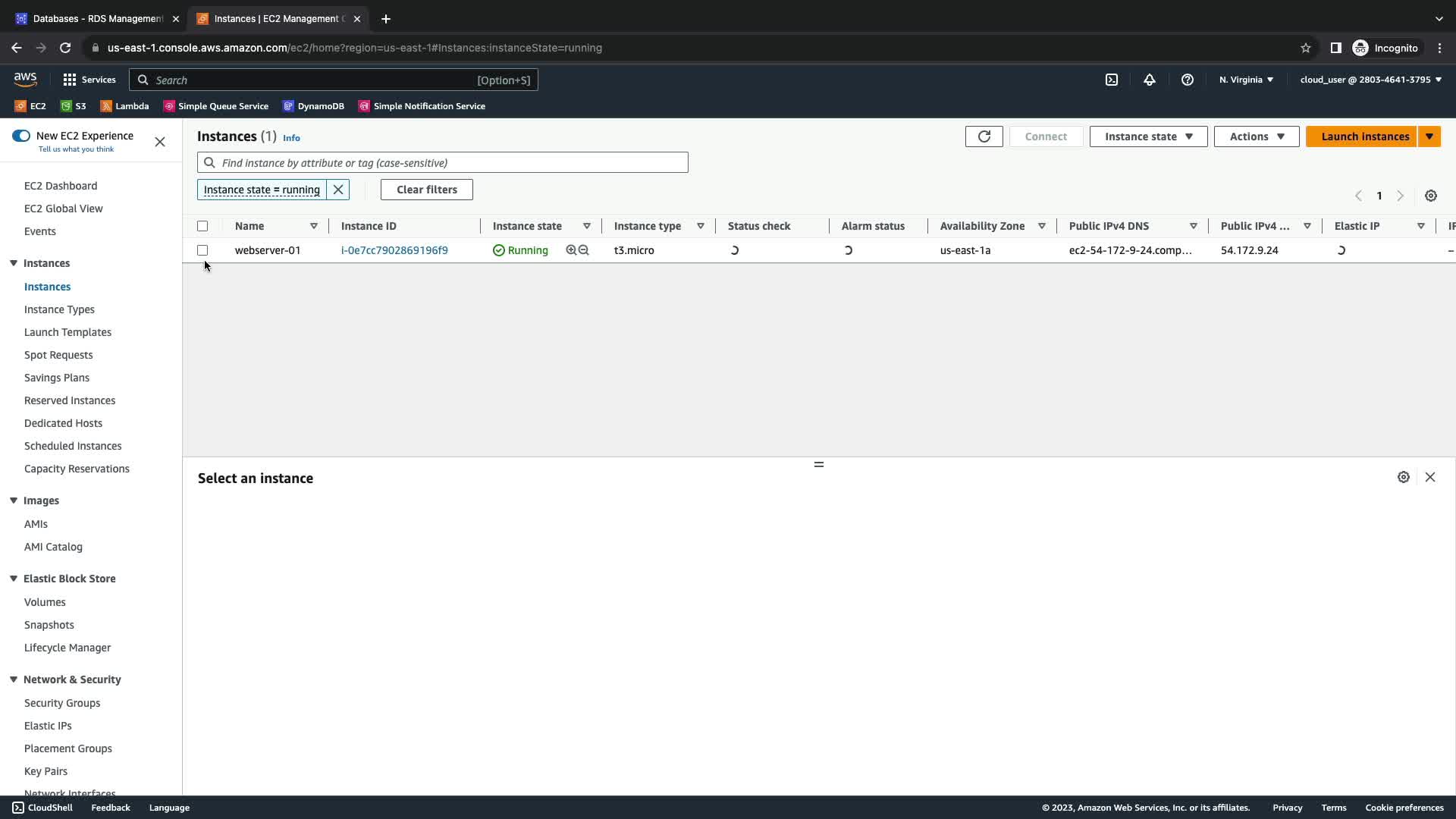Viewport: 1456px width, 819px height.
Task: Check the select-all instances header checkbox
Action: 202,226
